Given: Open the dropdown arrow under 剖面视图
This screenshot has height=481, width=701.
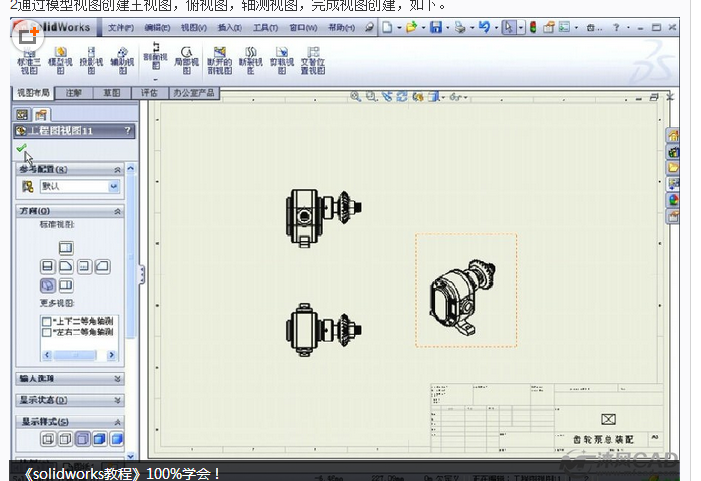Looking at the screenshot, I should (x=156, y=80).
